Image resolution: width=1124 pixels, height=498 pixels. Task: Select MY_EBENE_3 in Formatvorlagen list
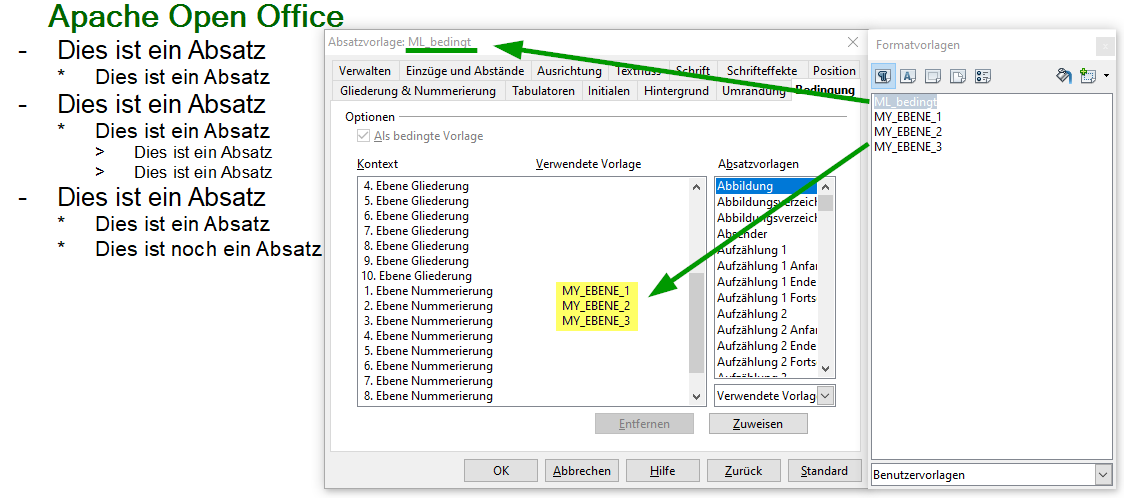[x=908, y=146]
